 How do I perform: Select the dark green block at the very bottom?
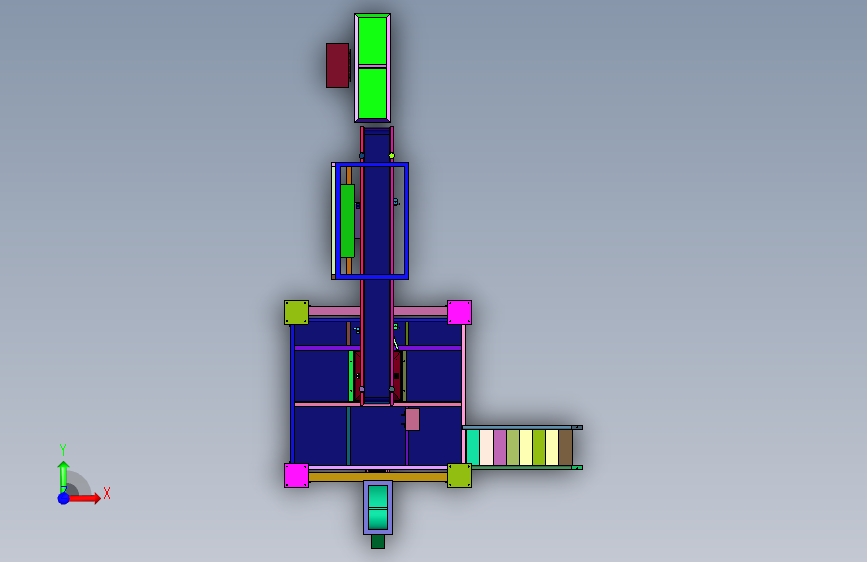[378, 542]
